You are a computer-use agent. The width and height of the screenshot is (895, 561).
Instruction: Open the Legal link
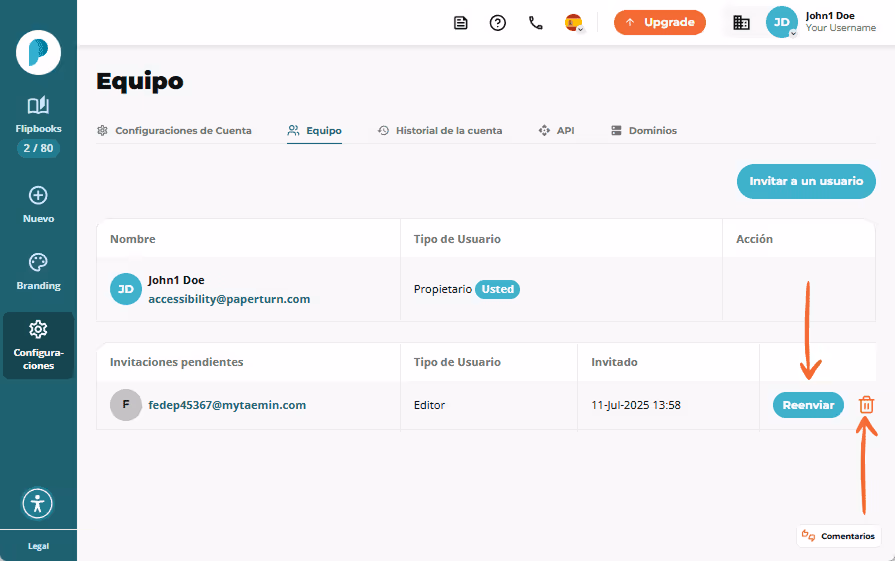[x=38, y=546]
